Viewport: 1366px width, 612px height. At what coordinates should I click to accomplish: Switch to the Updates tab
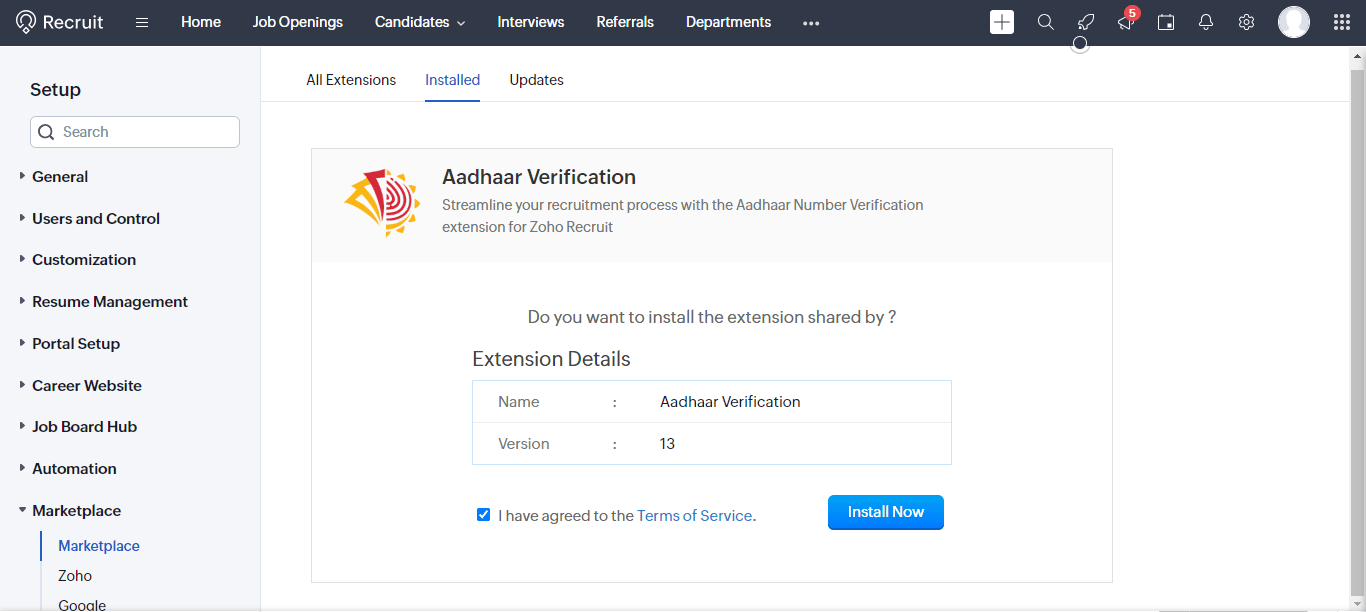pos(537,80)
